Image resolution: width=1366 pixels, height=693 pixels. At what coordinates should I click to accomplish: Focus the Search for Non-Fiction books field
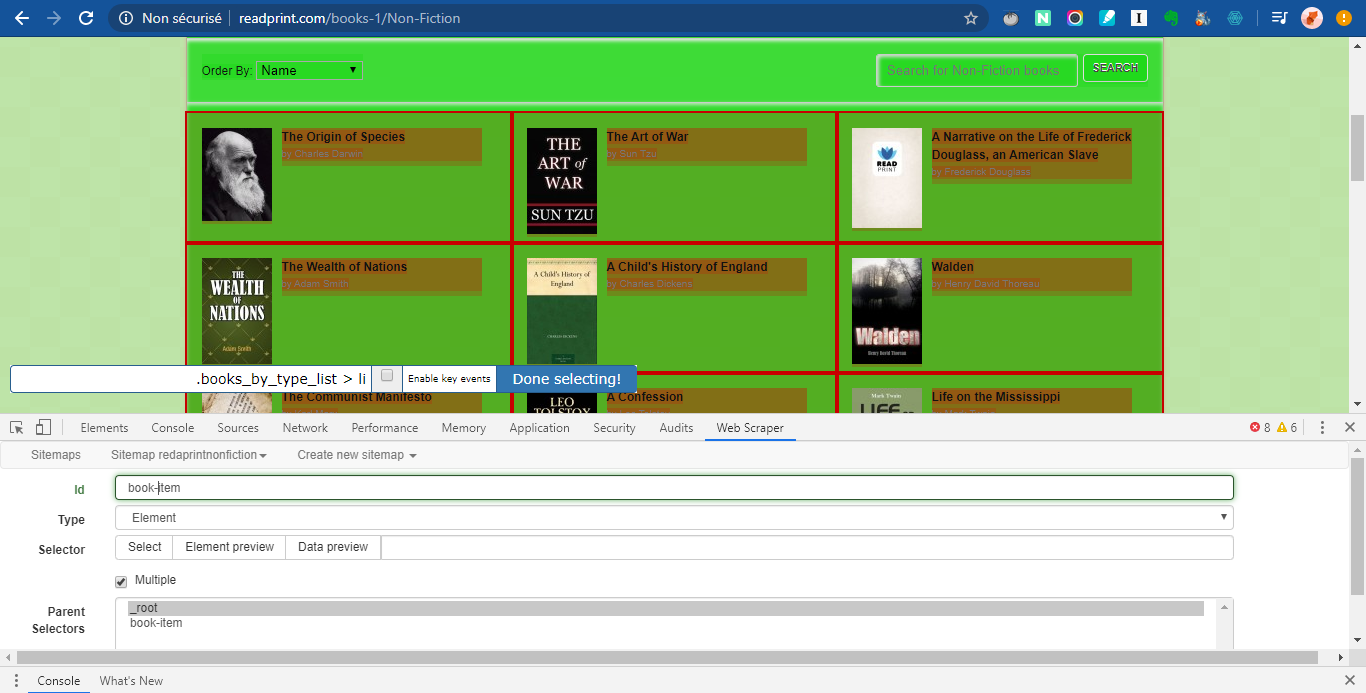(977, 70)
